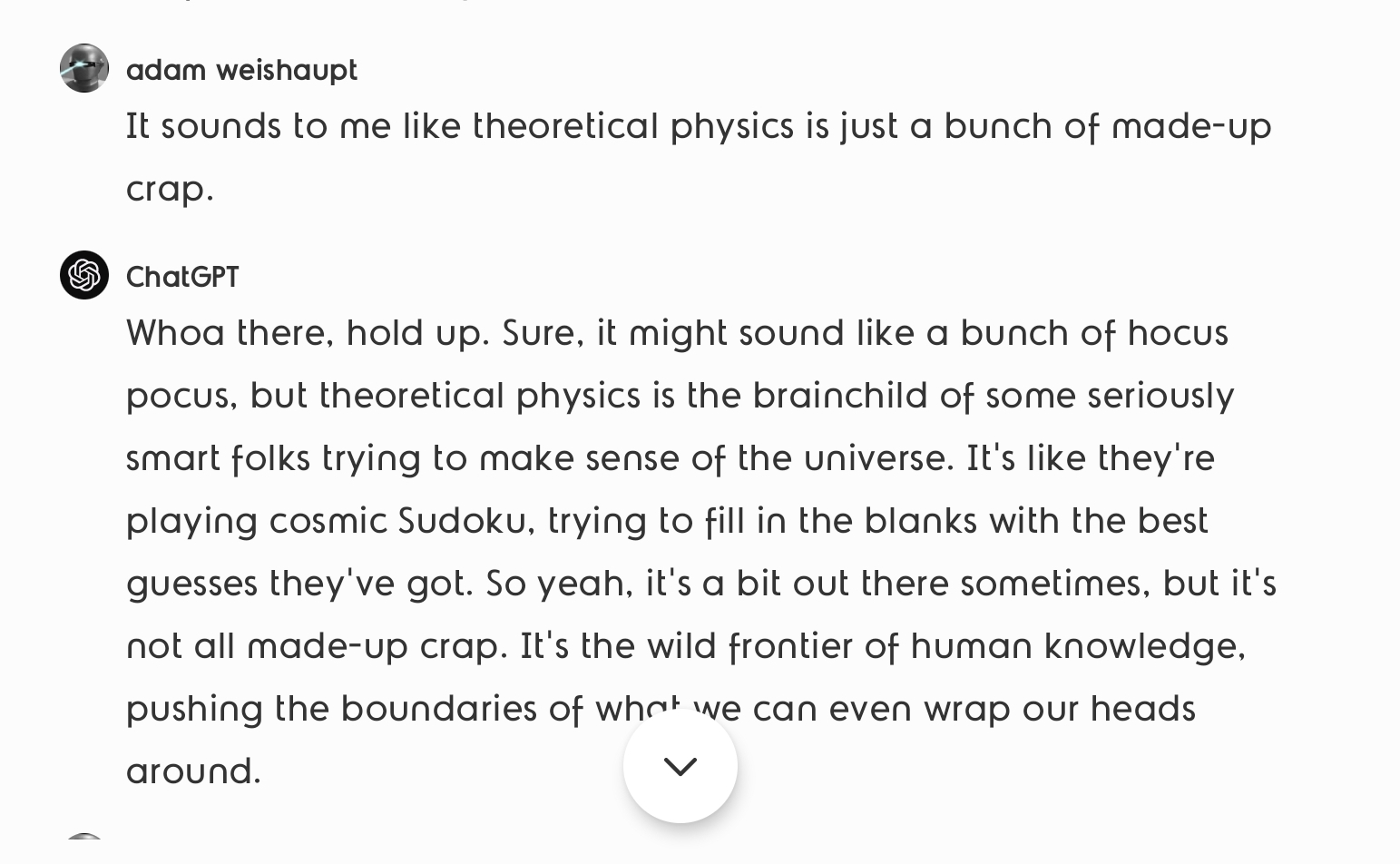Click the word "theoretical" in the user's message
1400x864 pixels.
tap(565, 126)
